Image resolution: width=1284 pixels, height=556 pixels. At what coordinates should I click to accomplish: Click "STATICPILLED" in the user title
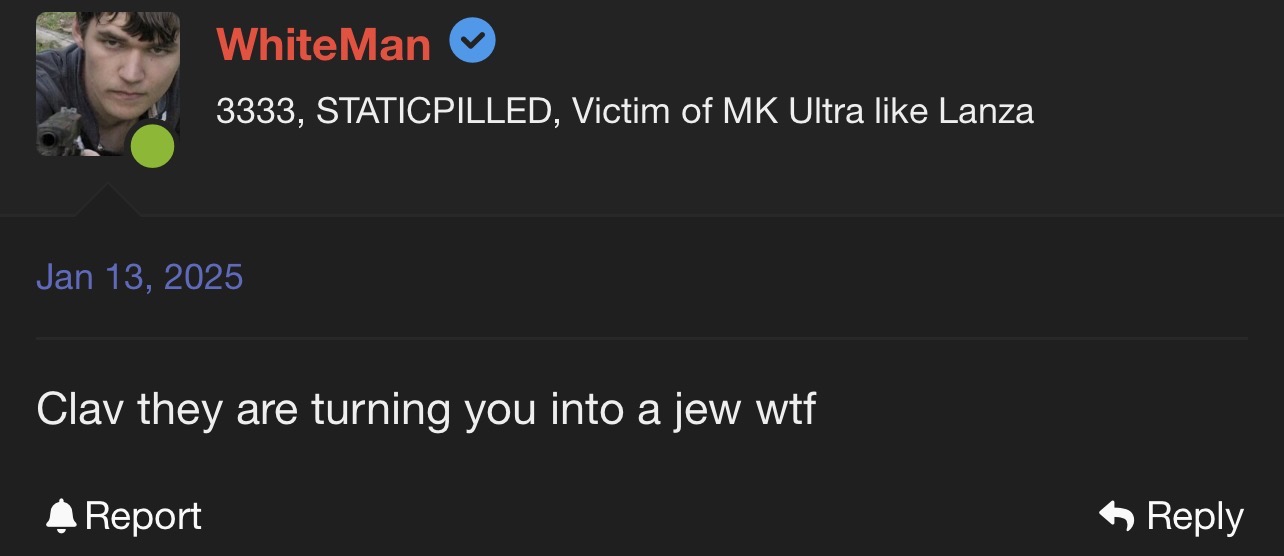tap(436, 110)
